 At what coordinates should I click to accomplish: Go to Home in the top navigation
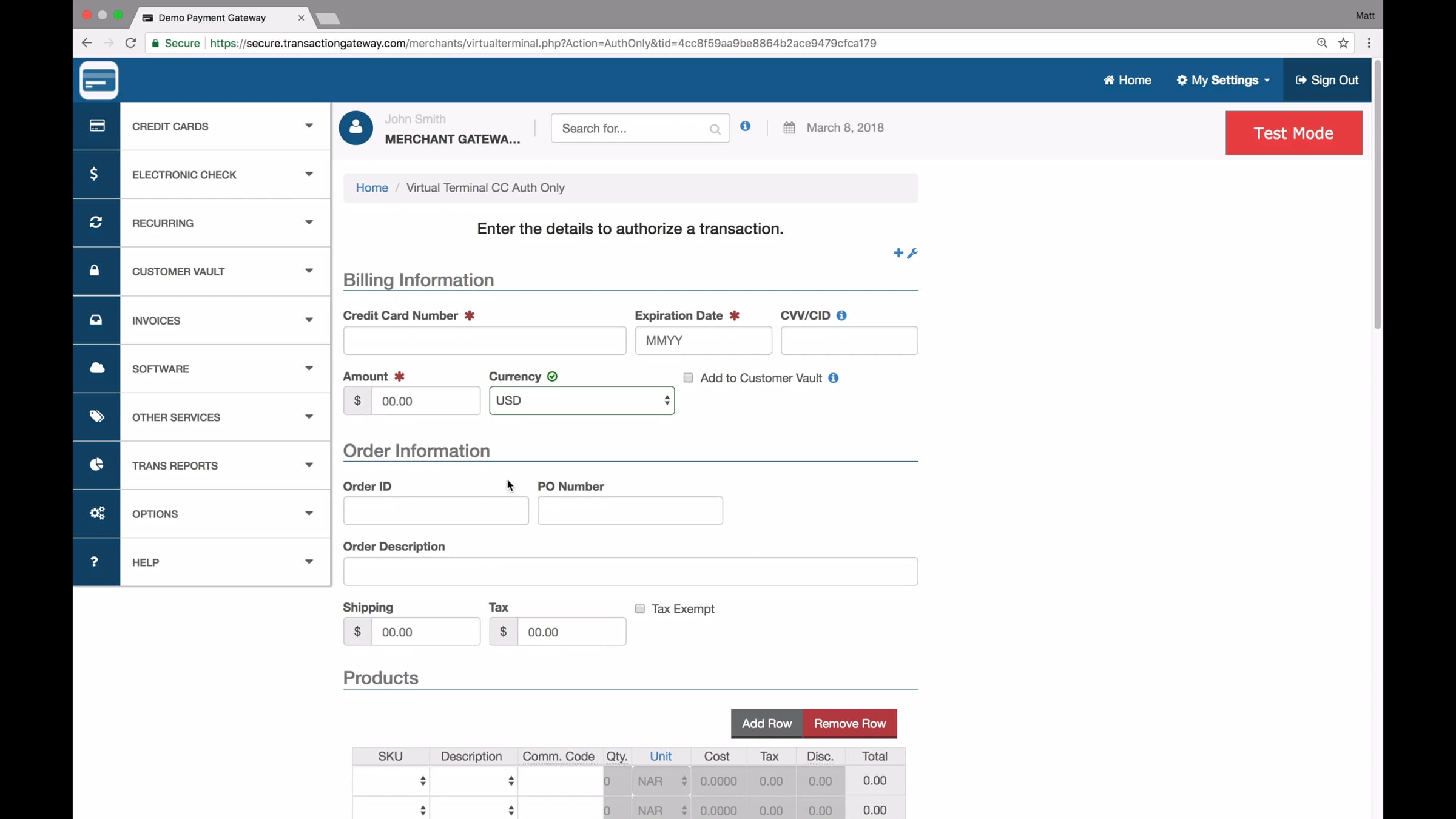(1127, 80)
